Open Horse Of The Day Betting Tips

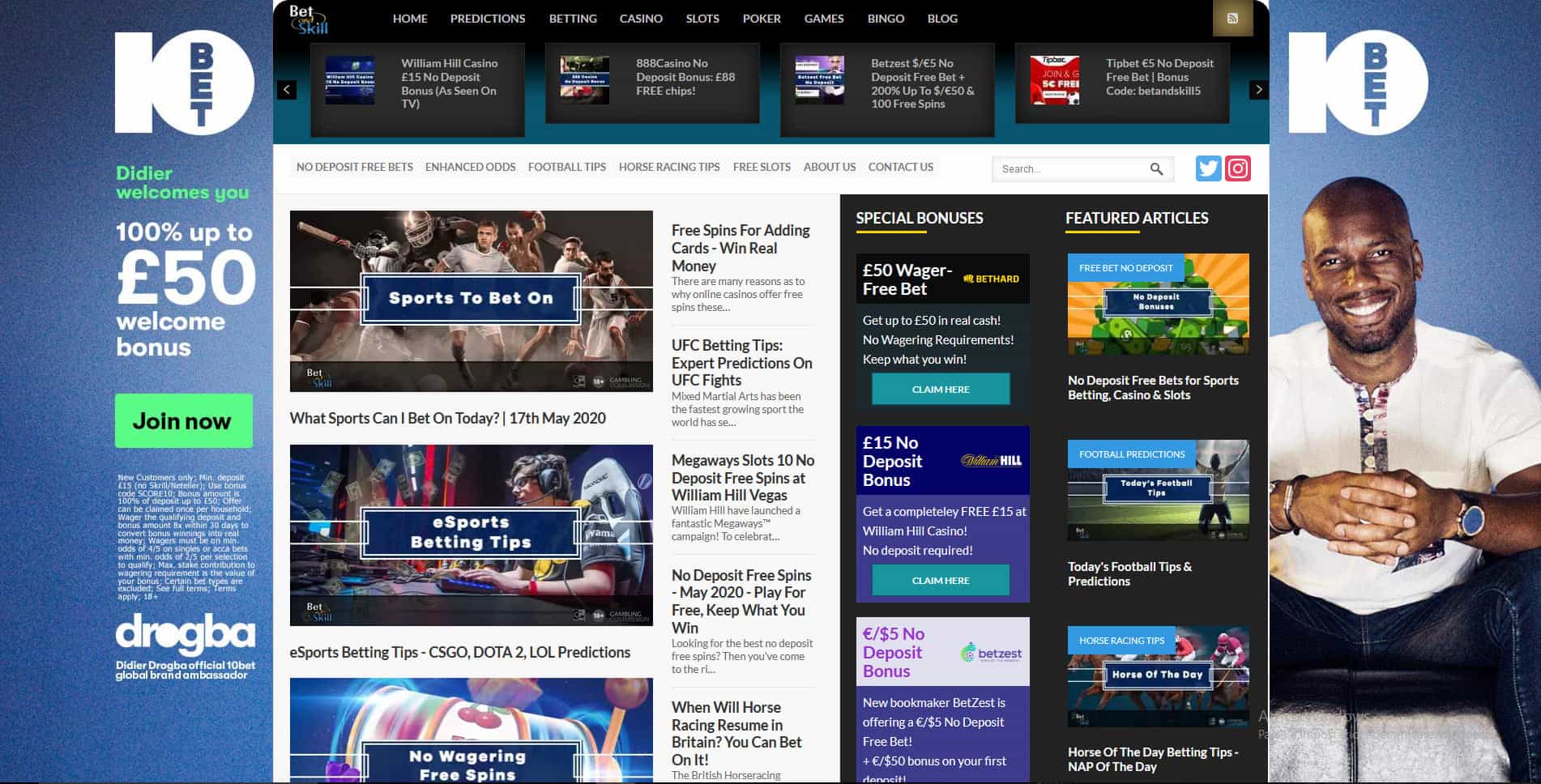point(1153,759)
